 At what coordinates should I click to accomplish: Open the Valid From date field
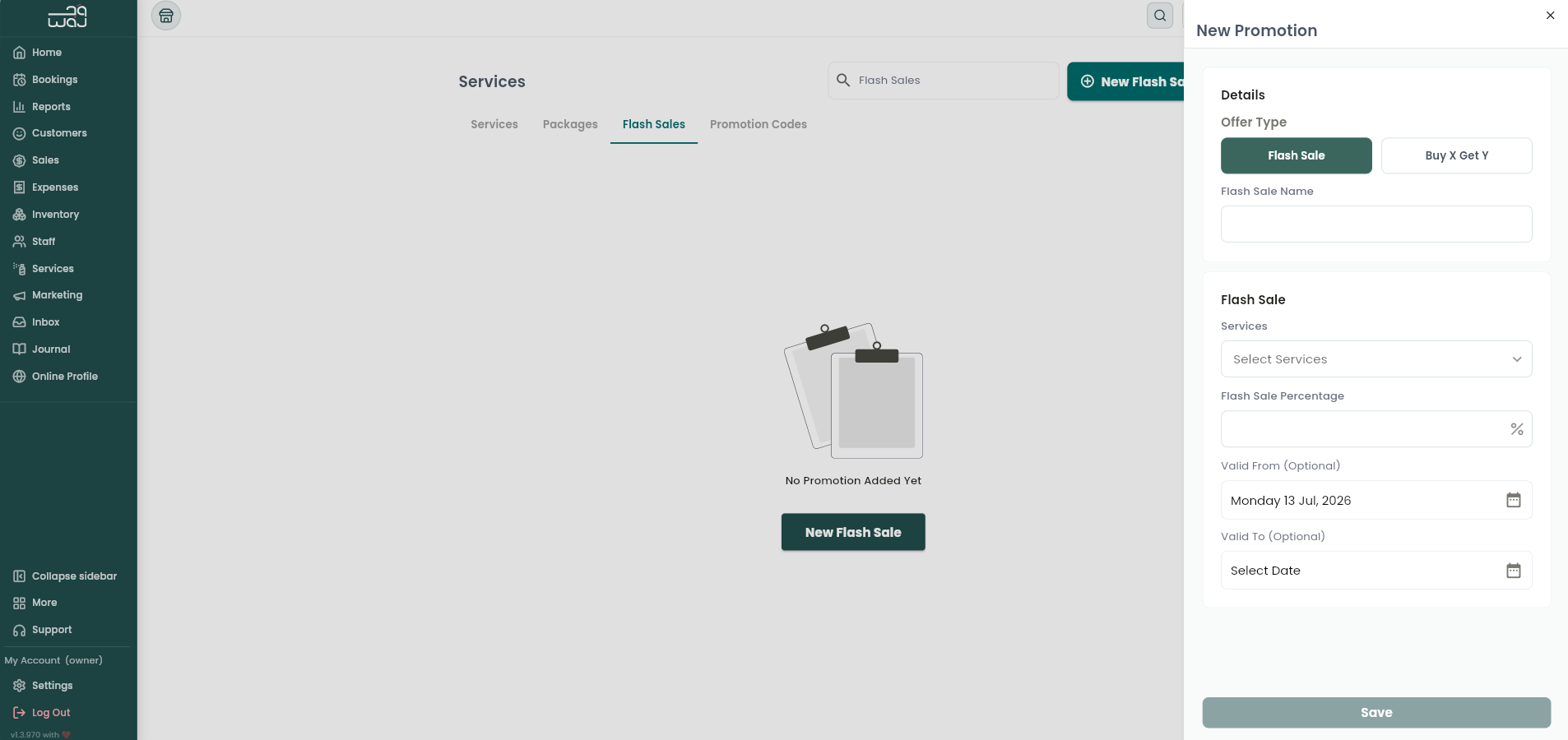pos(1376,500)
